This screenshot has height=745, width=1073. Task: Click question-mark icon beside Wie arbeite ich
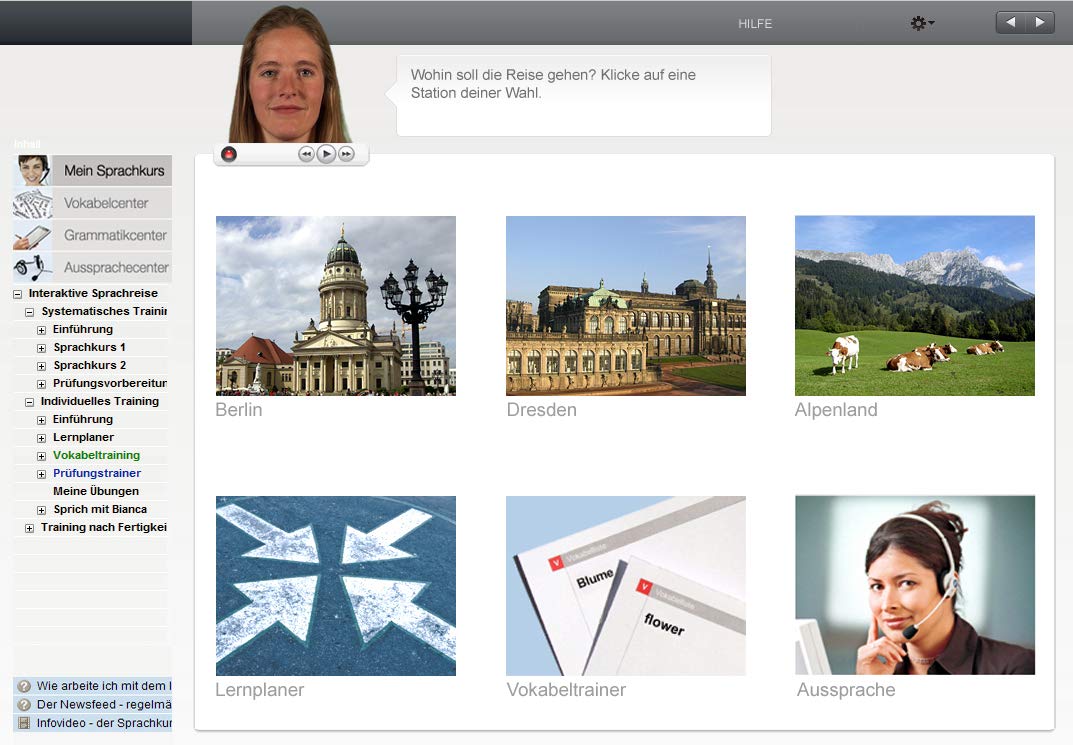click(24, 685)
